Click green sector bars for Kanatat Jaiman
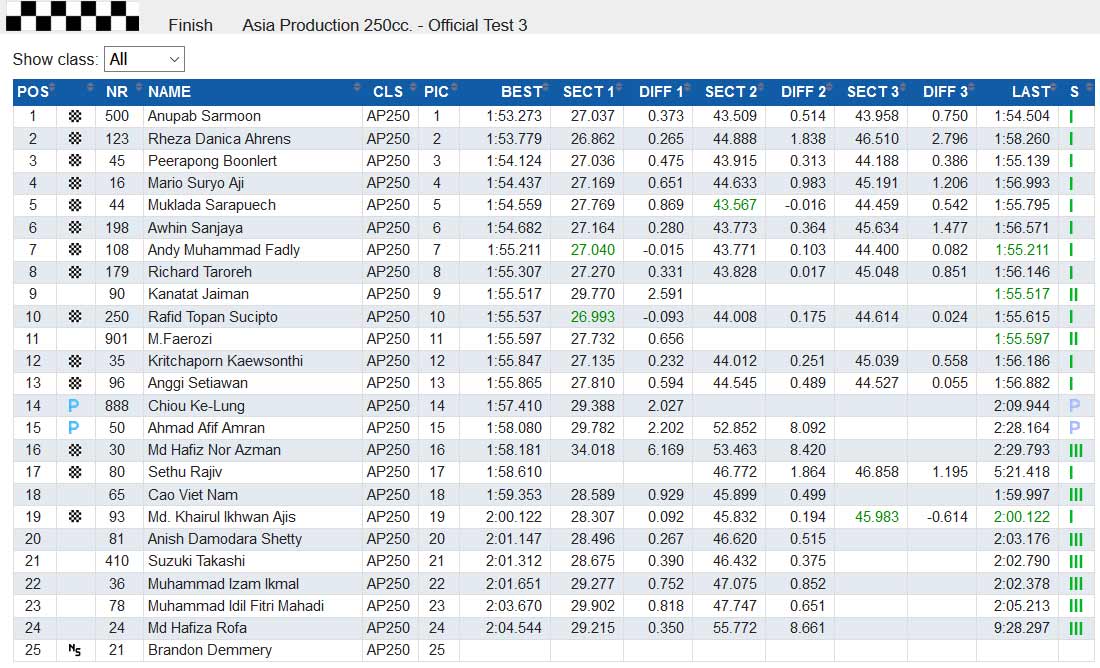 [1073, 295]
